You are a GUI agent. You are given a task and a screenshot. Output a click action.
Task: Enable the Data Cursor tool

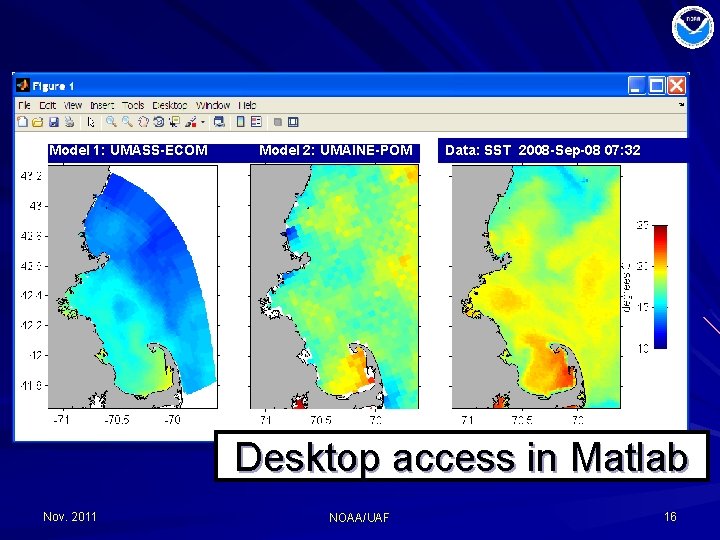click(x=174, y=122)
